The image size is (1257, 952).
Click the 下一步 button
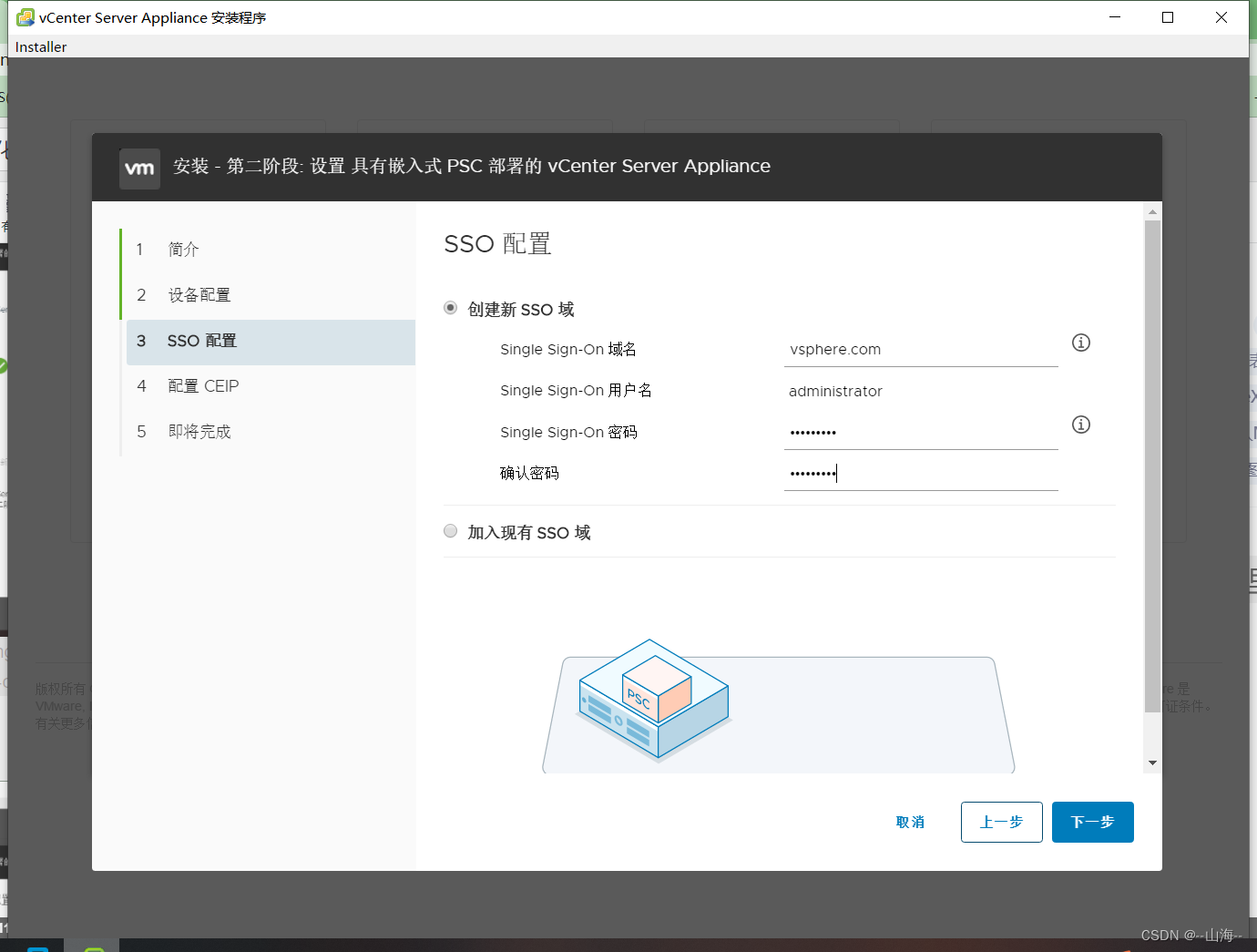1093,822
